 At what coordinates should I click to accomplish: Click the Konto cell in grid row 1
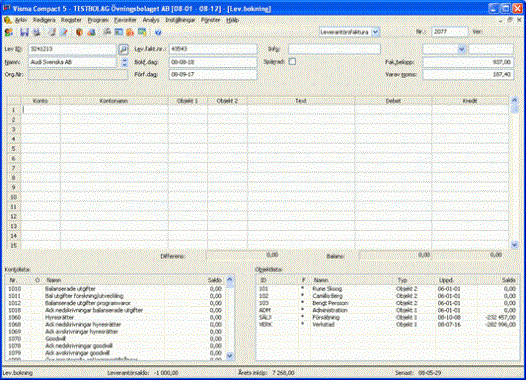[x=41, y=110]
